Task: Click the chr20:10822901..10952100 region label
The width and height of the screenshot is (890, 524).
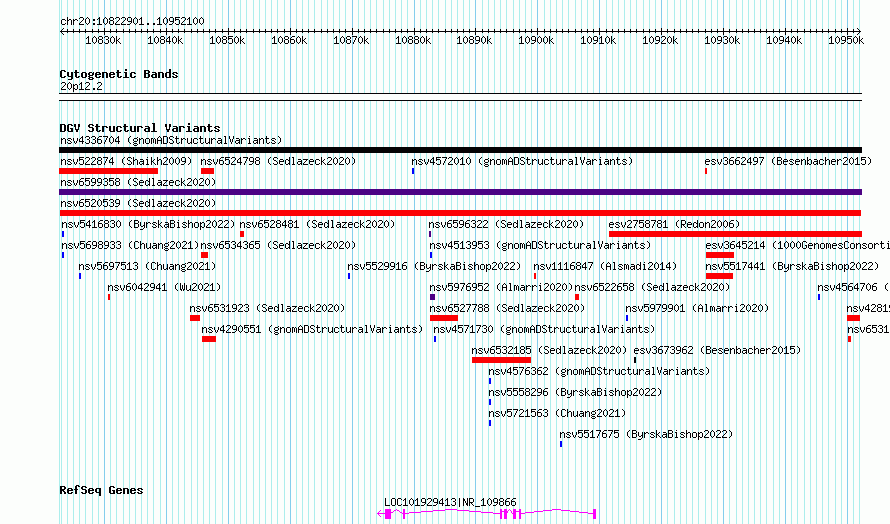Action: [x=132, y=21]
